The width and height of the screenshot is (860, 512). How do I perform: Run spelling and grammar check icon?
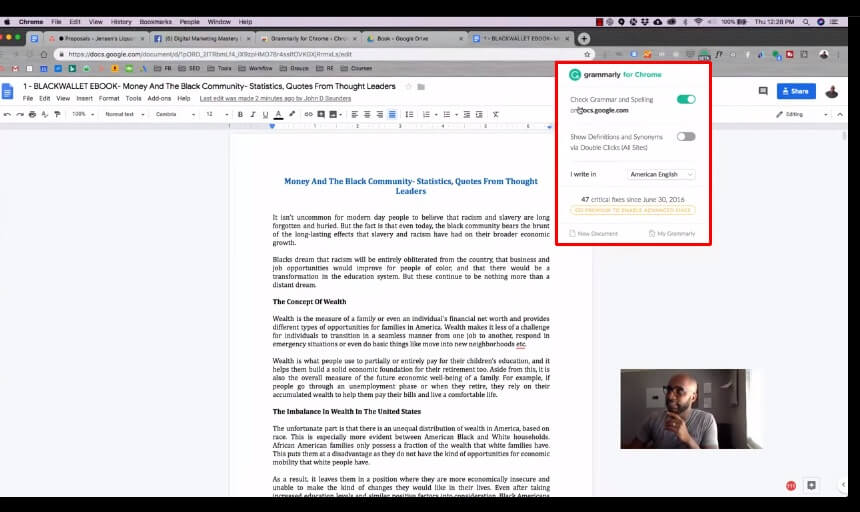(x=44, y=115)
